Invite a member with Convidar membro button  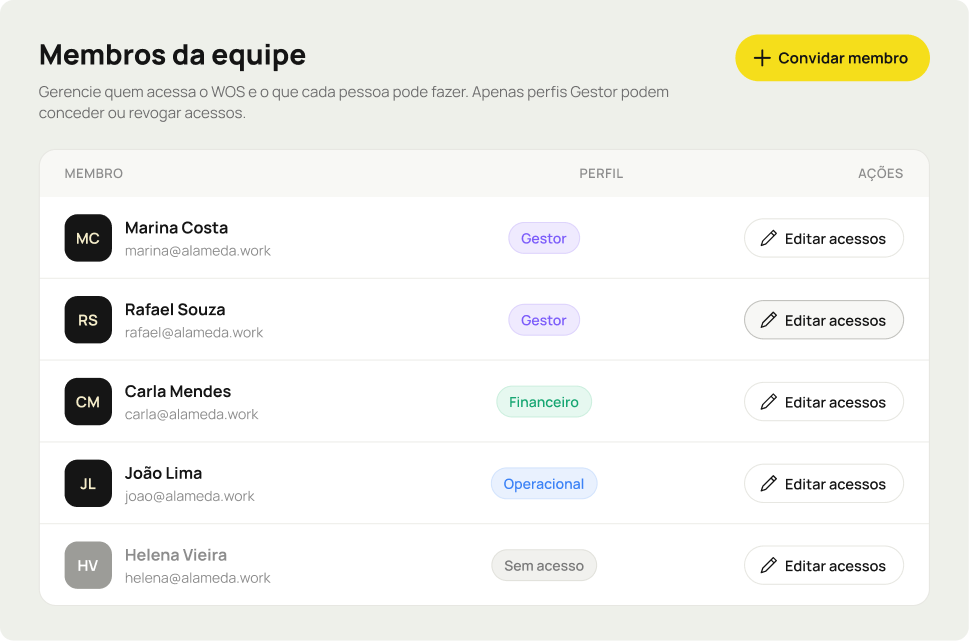click(832, 58)
